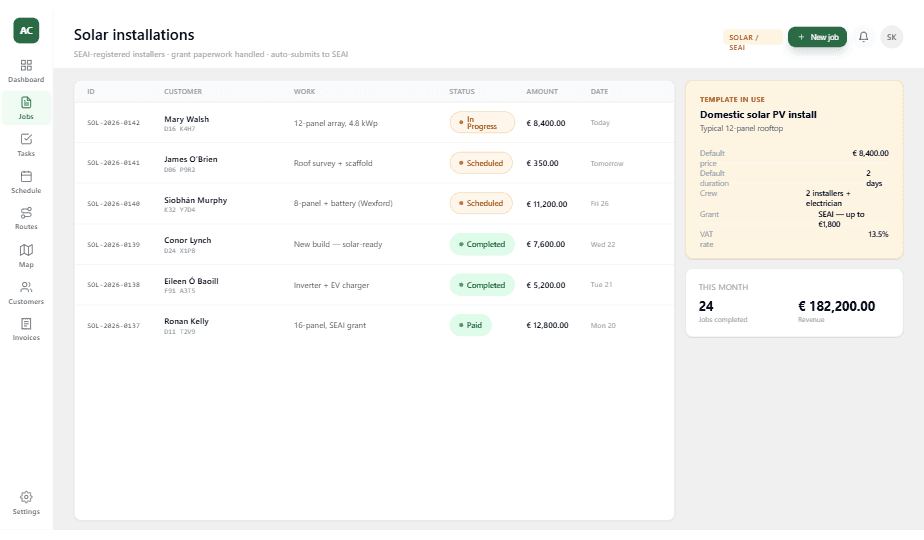Open the Routes sidebar icon
Image resolution: width=924 pixels, height=540 pixels.
click(x=26, y=213)
